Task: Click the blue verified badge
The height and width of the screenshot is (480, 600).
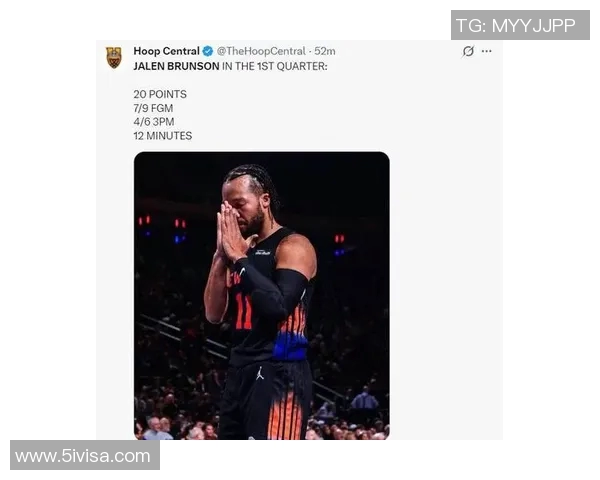Action: click(x=208, y=51)
